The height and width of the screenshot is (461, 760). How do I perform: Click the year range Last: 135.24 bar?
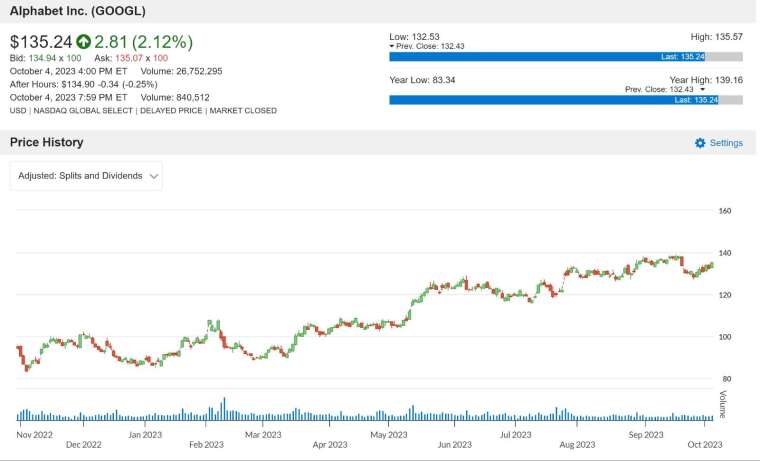click(566, 100)
